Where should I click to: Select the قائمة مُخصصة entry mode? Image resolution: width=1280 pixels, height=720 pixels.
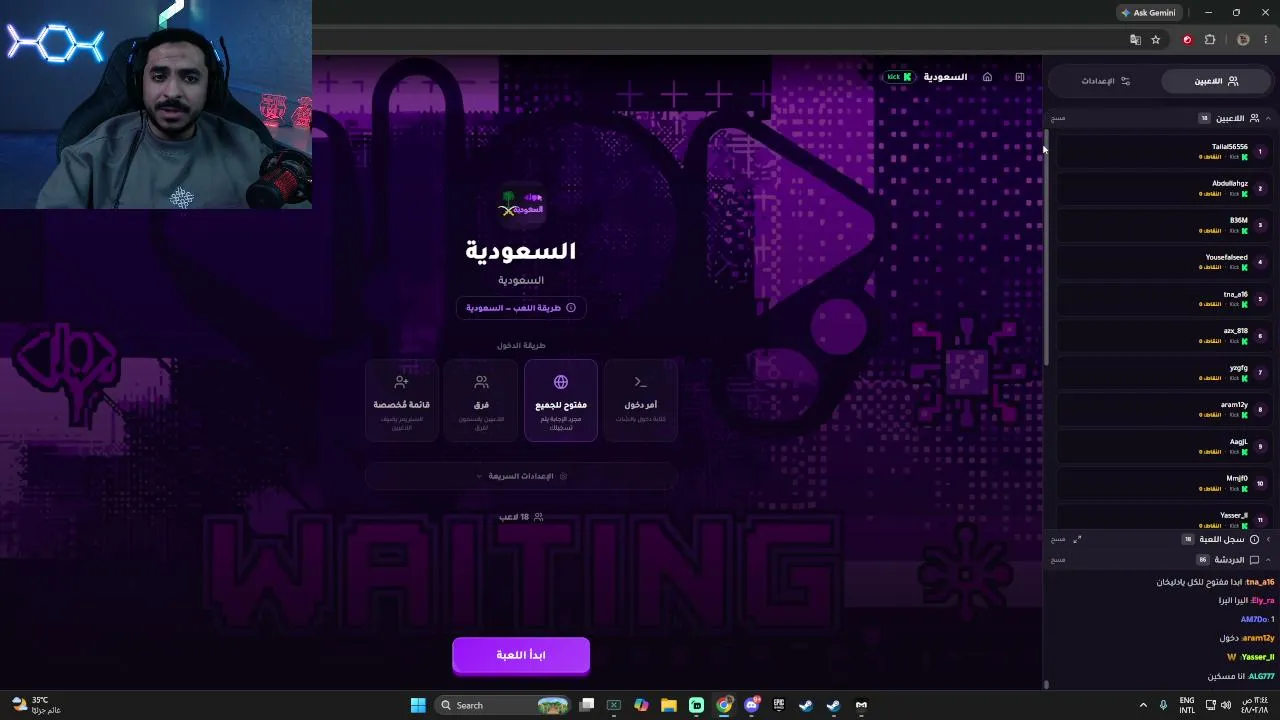[401, 400]
